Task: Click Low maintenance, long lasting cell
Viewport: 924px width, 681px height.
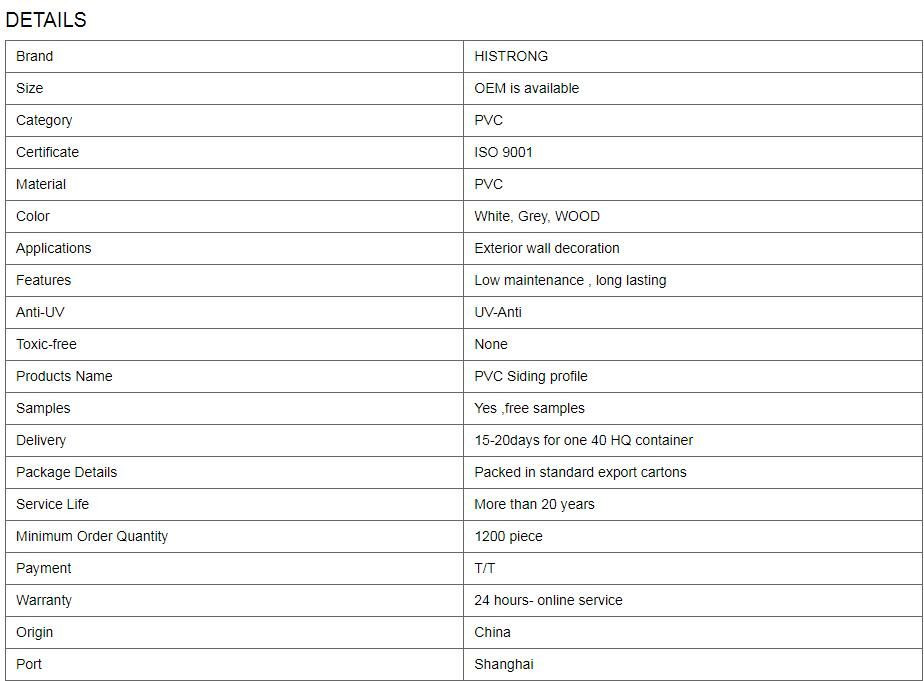Action: click(x=693, y=280)
